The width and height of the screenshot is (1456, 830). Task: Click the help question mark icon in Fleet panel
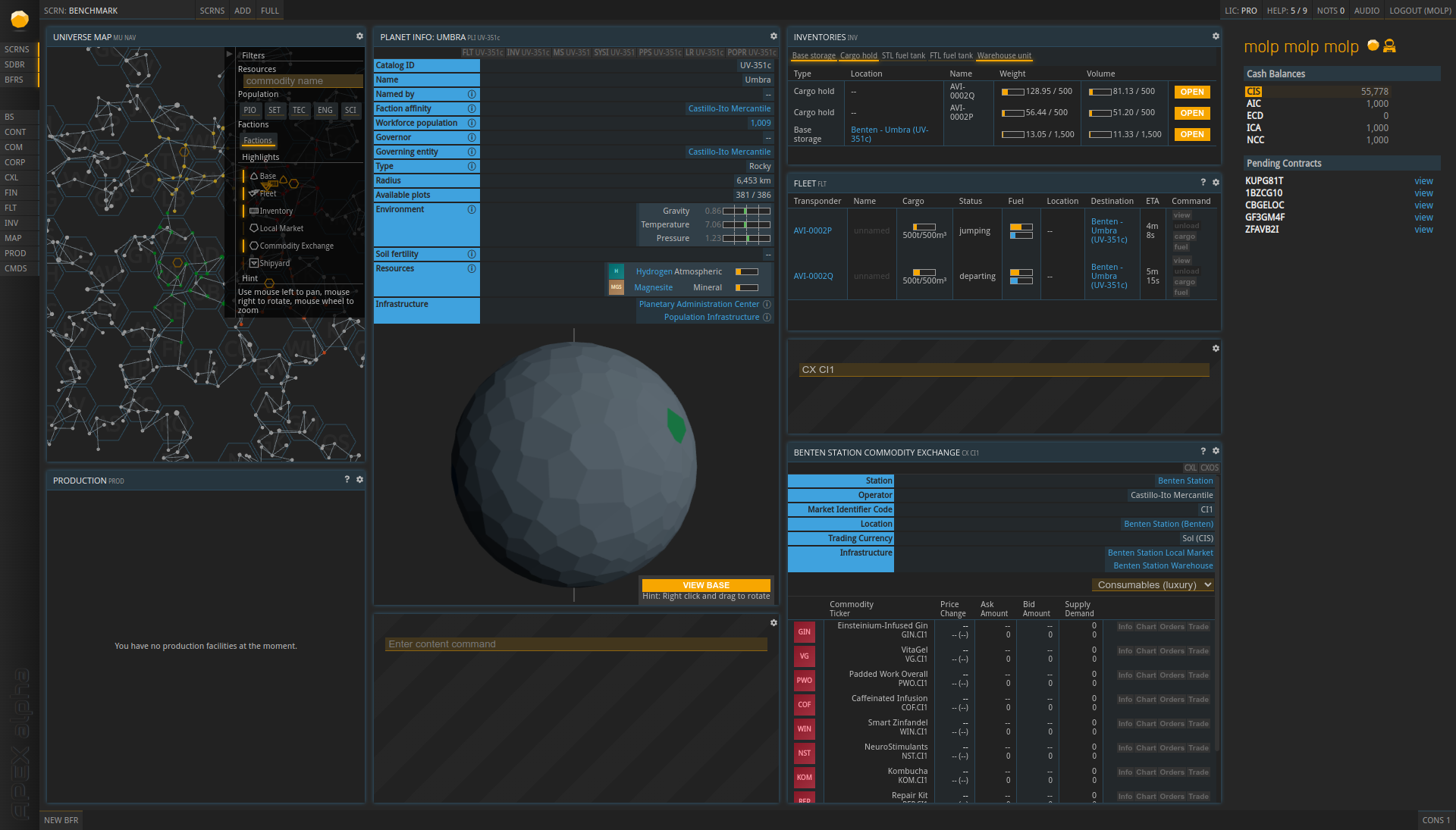pos(1203,182)
